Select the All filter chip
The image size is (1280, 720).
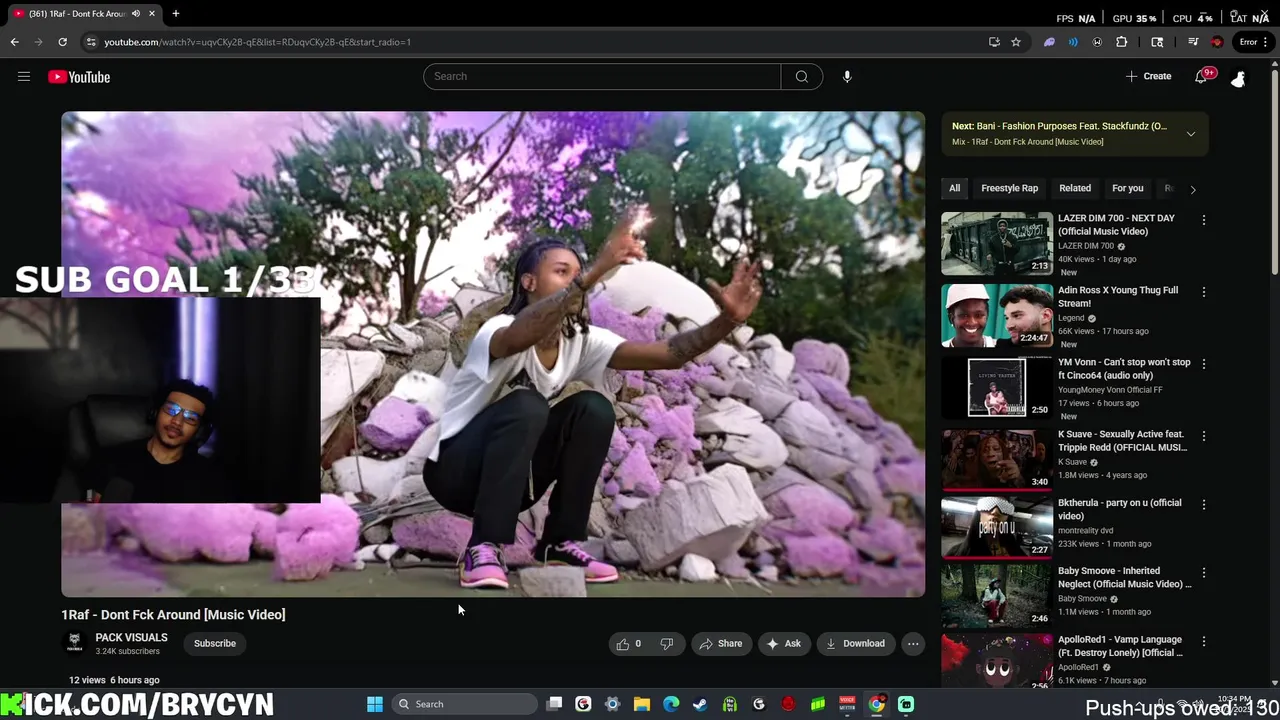954,188
